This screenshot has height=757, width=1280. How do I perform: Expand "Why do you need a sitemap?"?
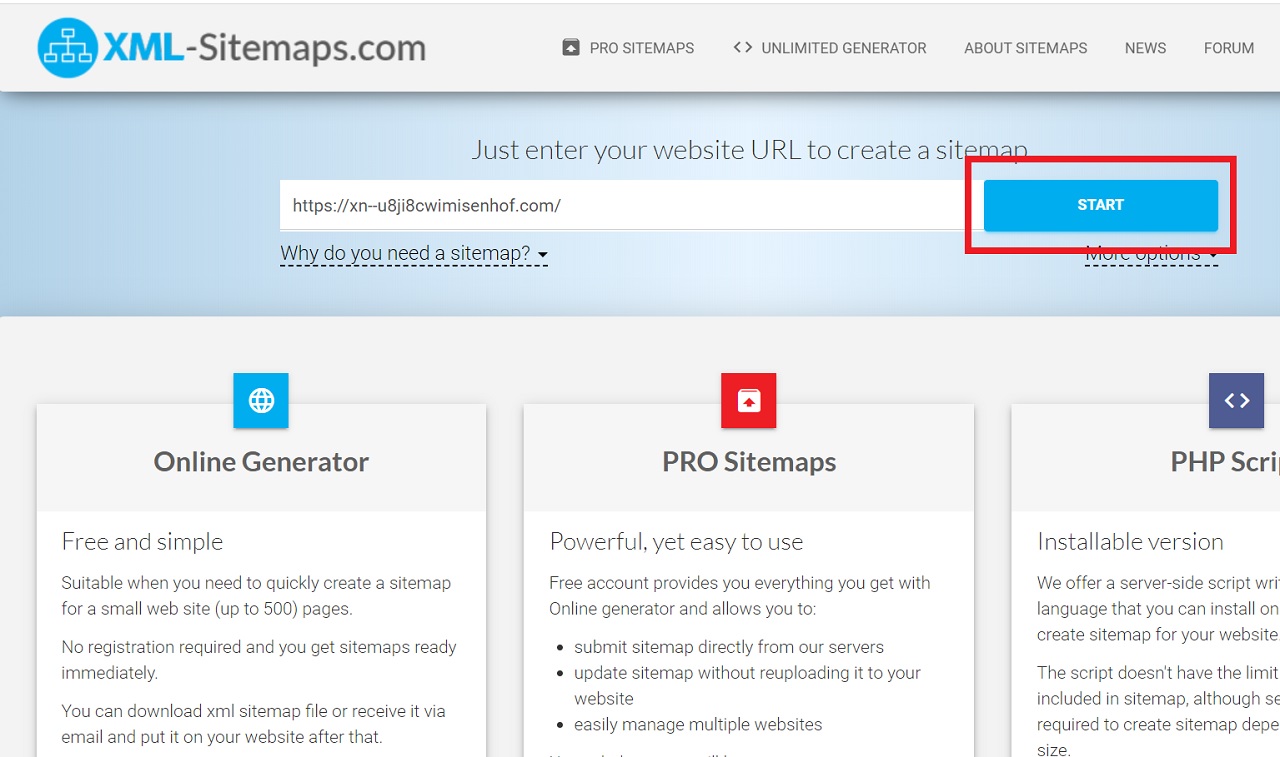click(x=413, y=254)
